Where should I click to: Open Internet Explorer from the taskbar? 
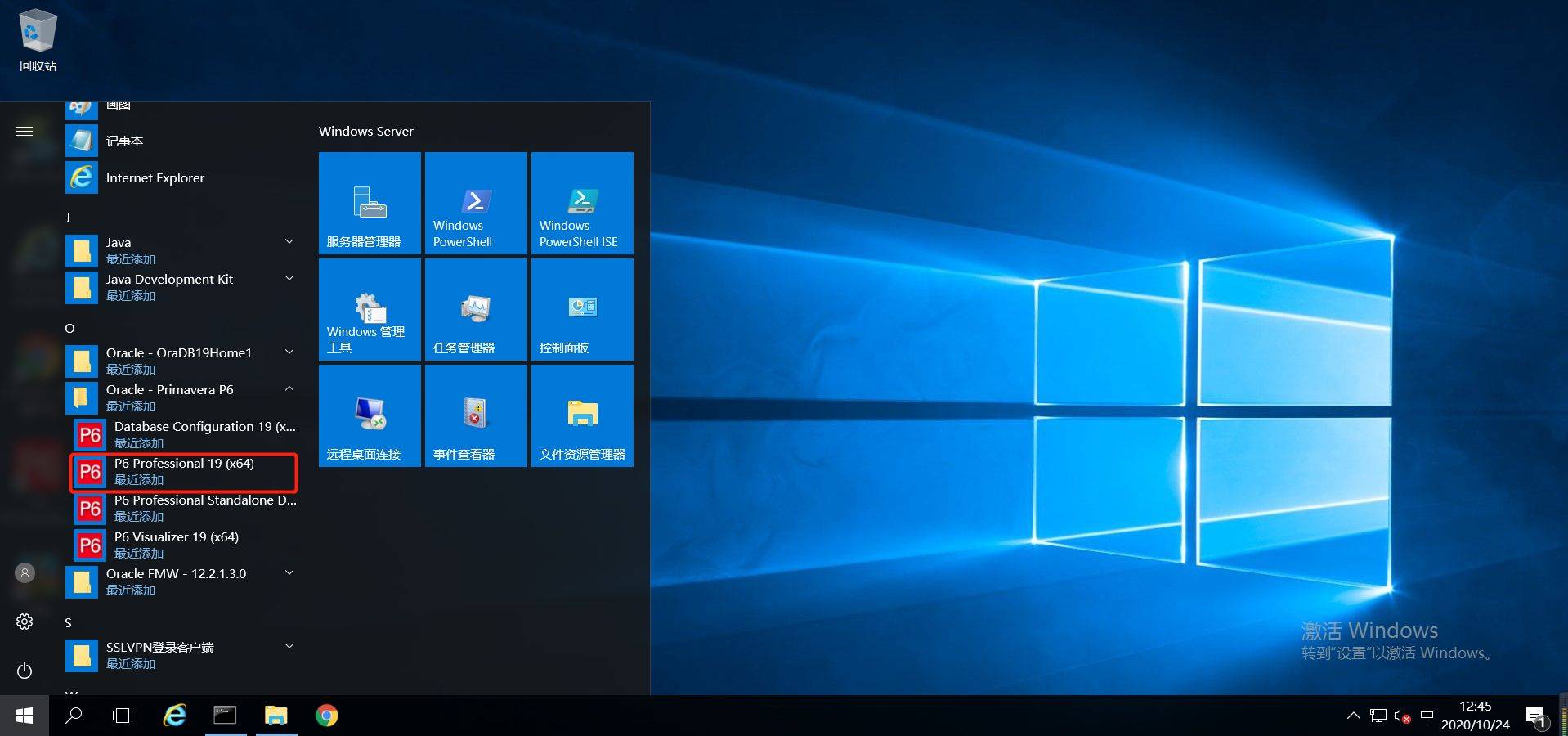(174, 716)
